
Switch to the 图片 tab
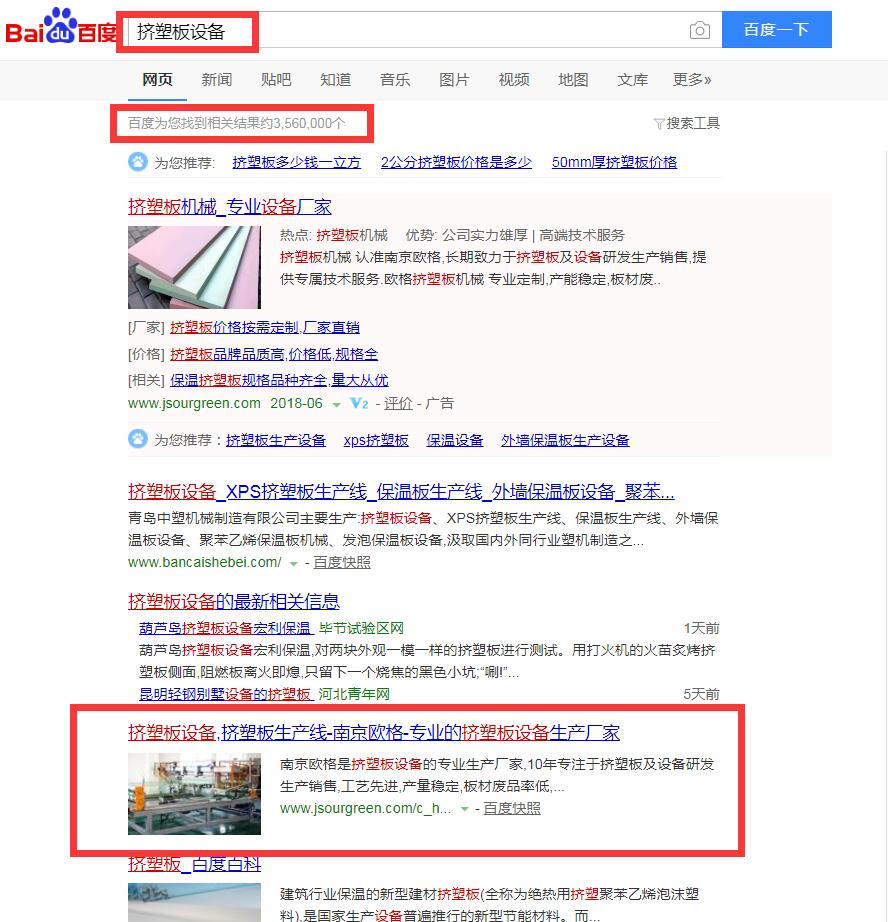click(454, 80)
